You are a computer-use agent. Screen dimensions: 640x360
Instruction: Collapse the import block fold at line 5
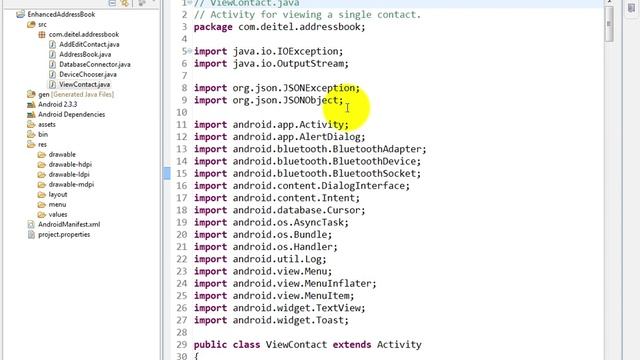click(x=189, y=51)
